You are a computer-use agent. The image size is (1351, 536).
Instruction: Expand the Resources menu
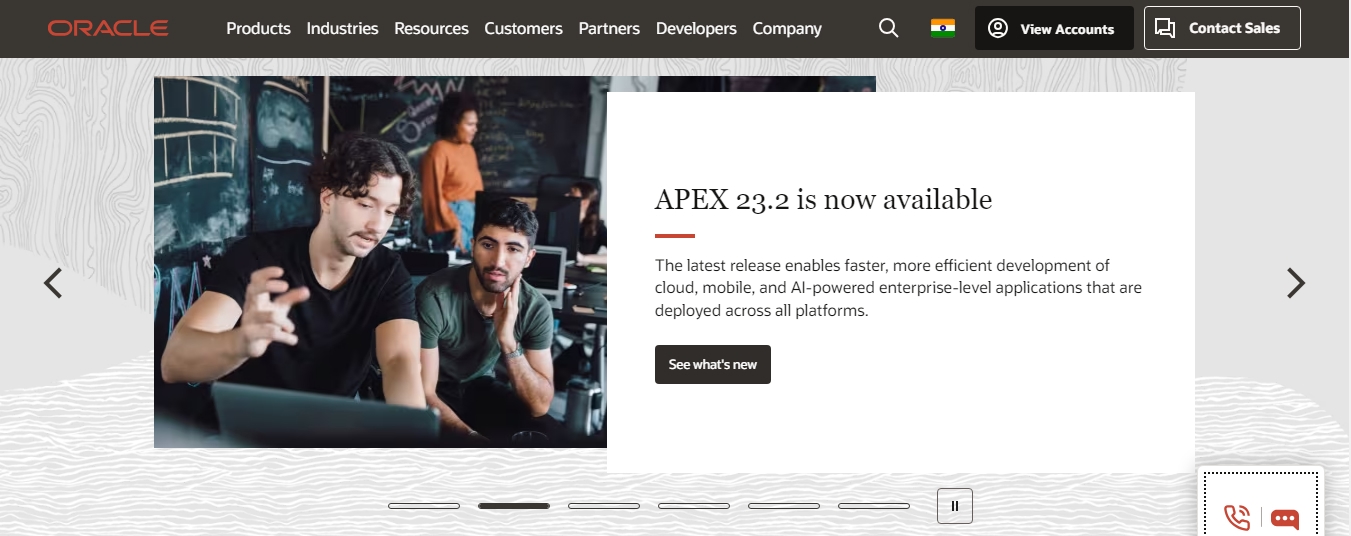pyautogui.click(x=431, y=28)
